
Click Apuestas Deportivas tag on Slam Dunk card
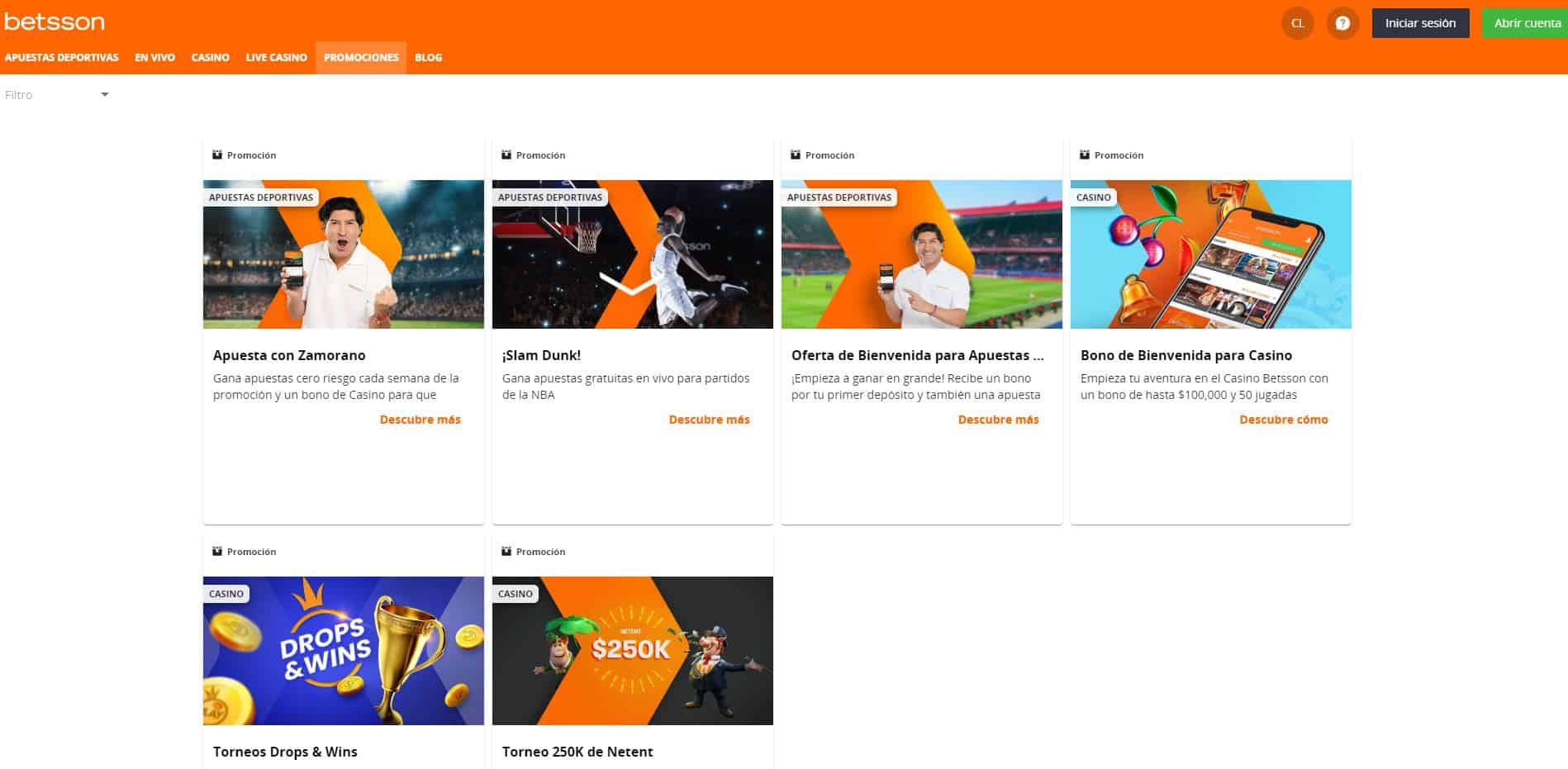(x=550, y=197)
